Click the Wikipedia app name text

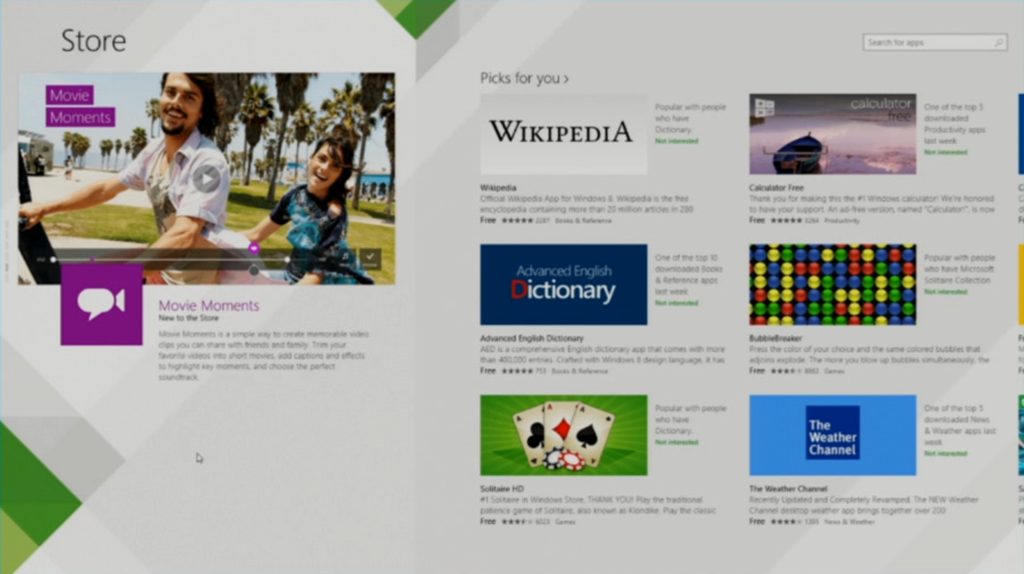click(x=498, y=187)
